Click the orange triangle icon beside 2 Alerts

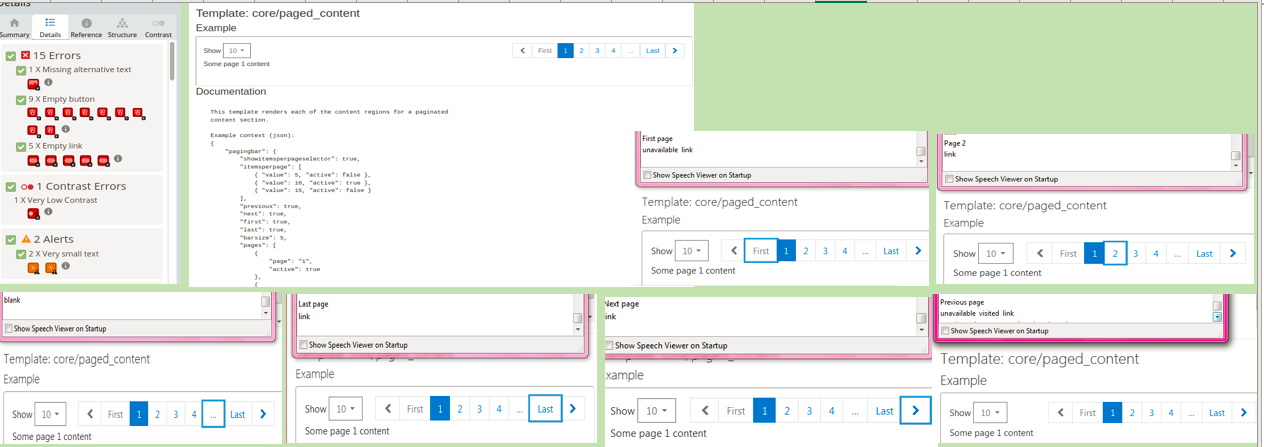26,239
